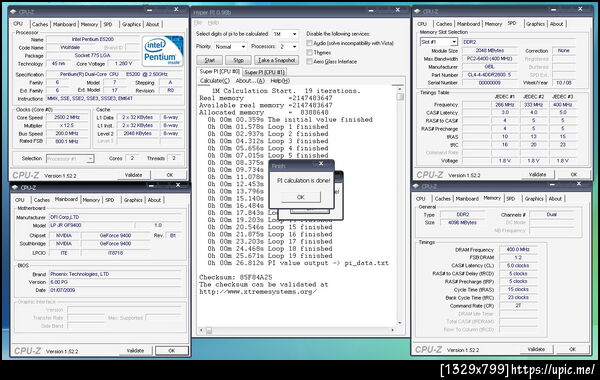Image resolution: width=600 pixels, height=380 pixels.
Task: Open Mainboard tab in the Processor info CPU-Z window
Action: tap(64, 24)
